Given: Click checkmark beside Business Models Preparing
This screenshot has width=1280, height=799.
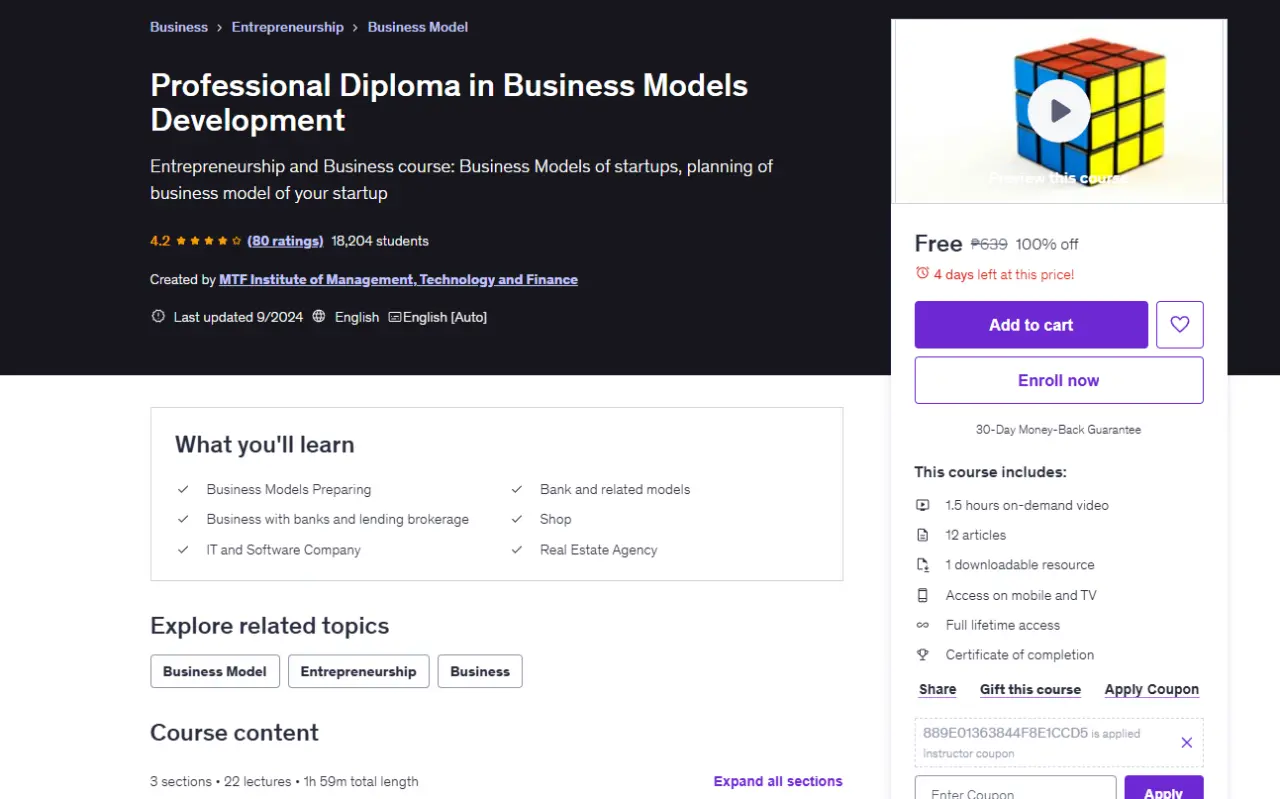Looking at the screenshot, I should point(183,489).
